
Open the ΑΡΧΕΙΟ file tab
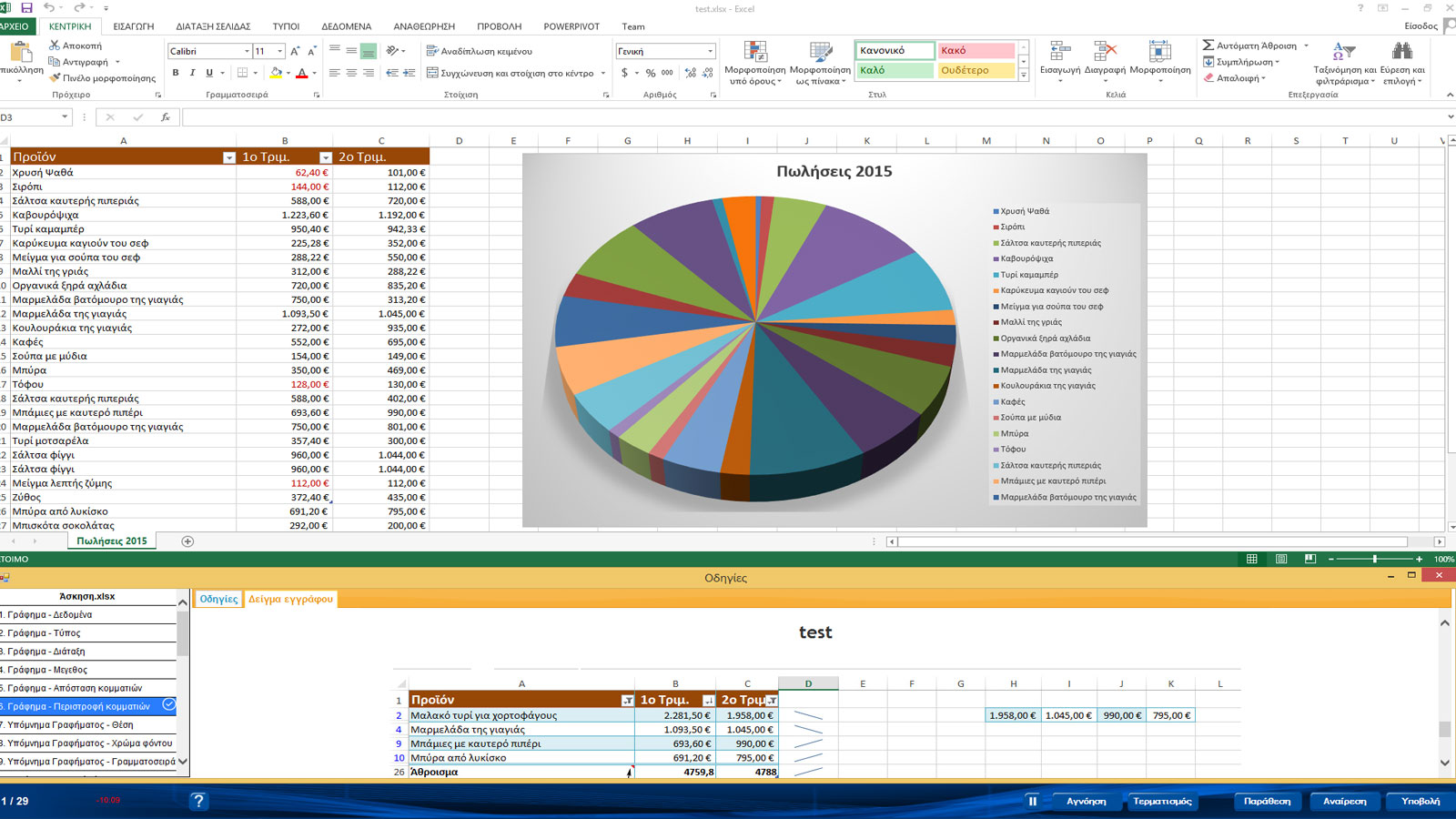tap(15, 26)
